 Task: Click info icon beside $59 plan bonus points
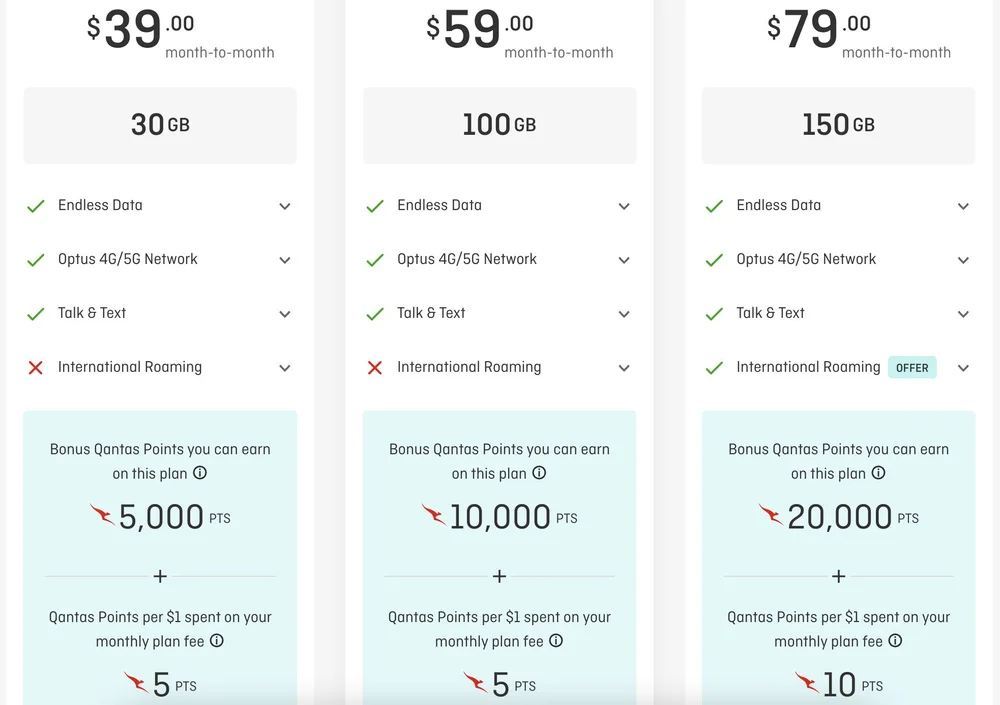click(539, 473)
